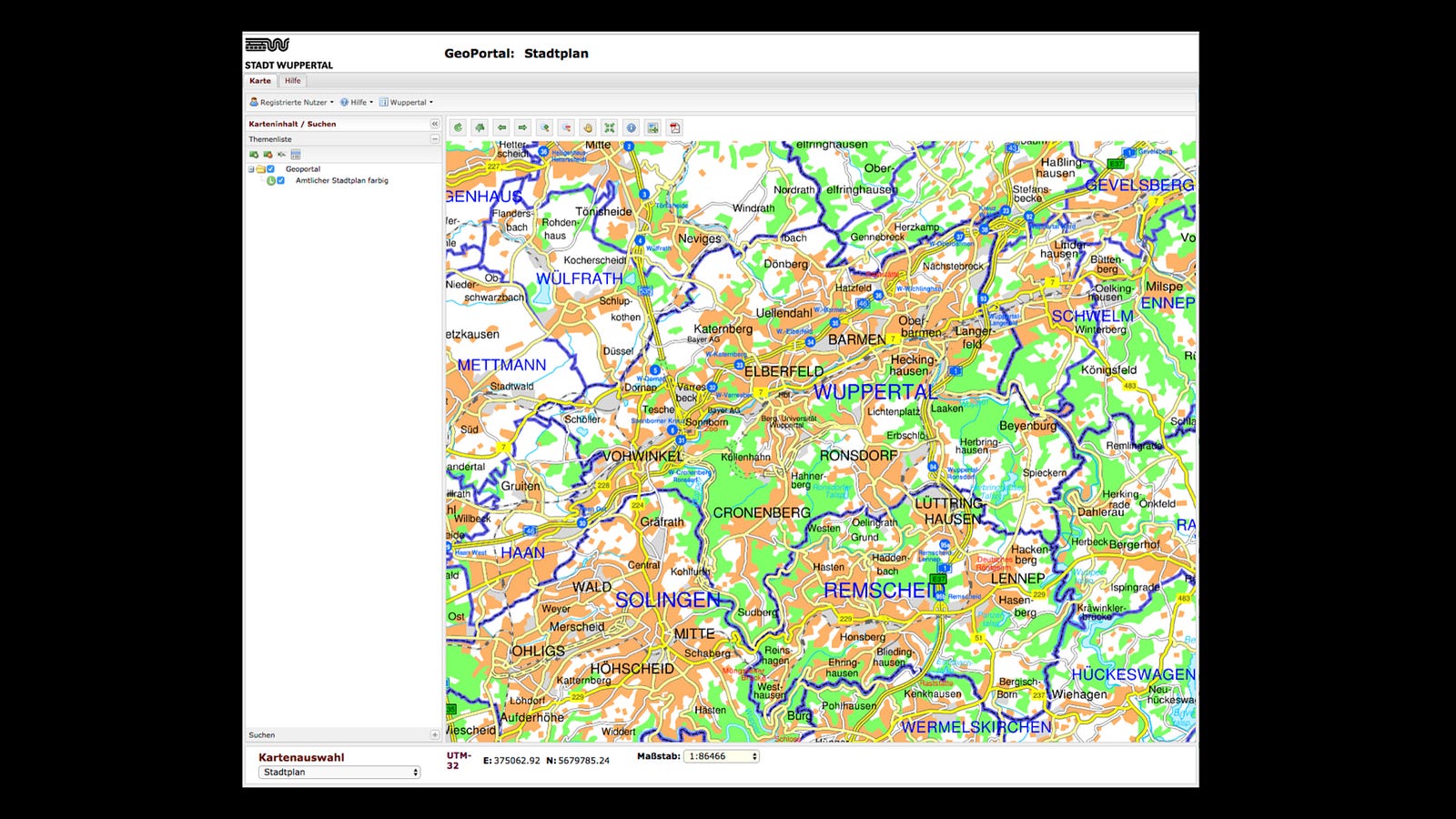This screenshot has height=819, width=1456.
Task: Export the map with the PDF icon
Action: [674, 127]
